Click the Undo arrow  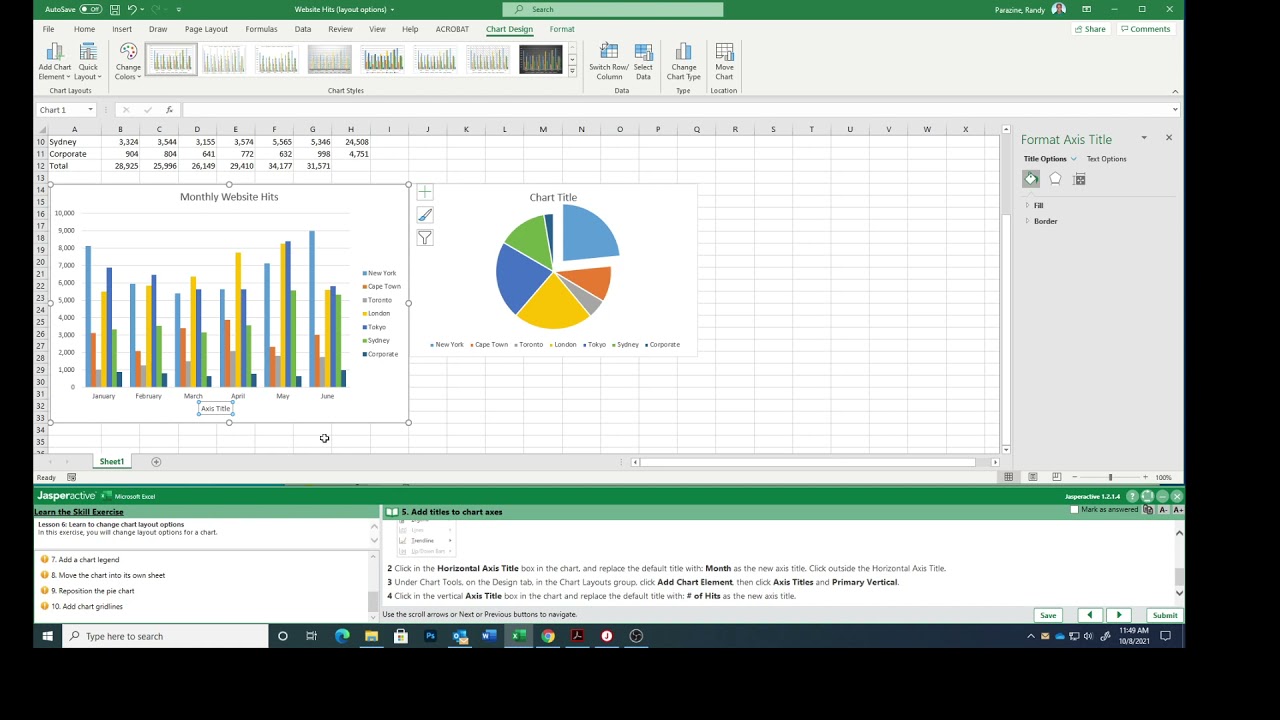(x=131, y=9)
